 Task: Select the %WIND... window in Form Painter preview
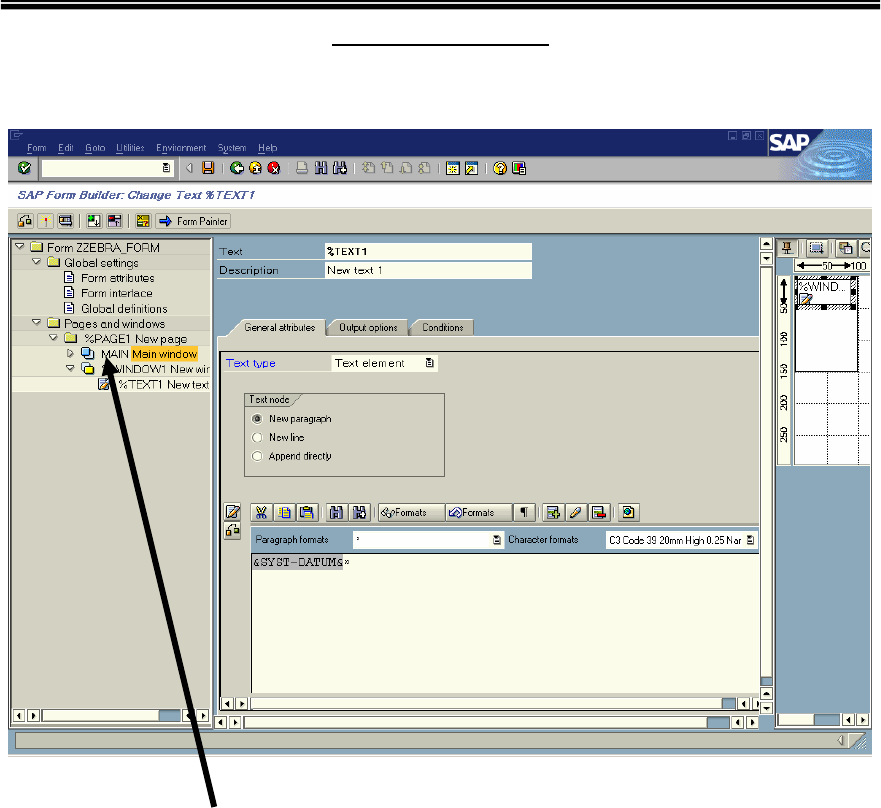coord(825,291)
